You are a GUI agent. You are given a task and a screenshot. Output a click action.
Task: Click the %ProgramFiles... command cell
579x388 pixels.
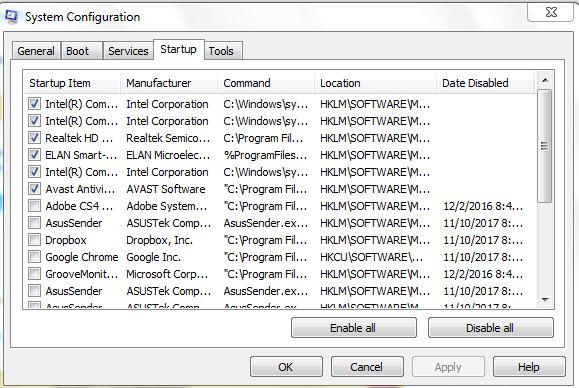click(265, 155)
